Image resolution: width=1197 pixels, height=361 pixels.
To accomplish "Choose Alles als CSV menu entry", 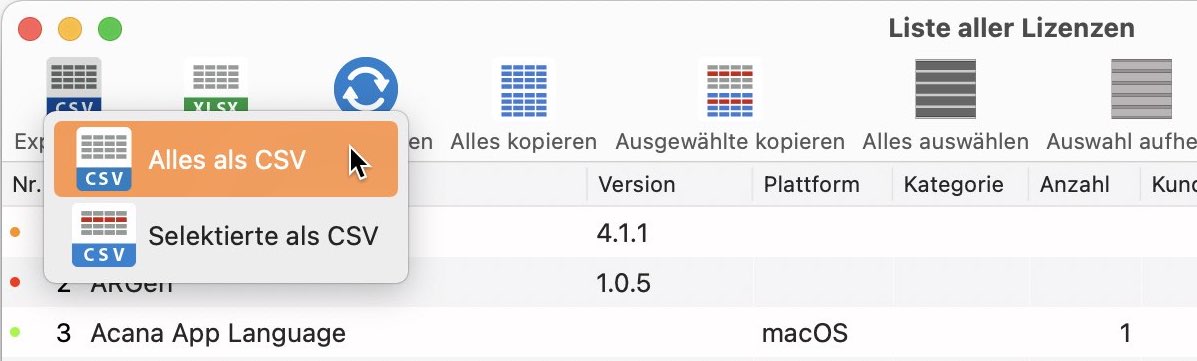I will (x=226, y=159).
